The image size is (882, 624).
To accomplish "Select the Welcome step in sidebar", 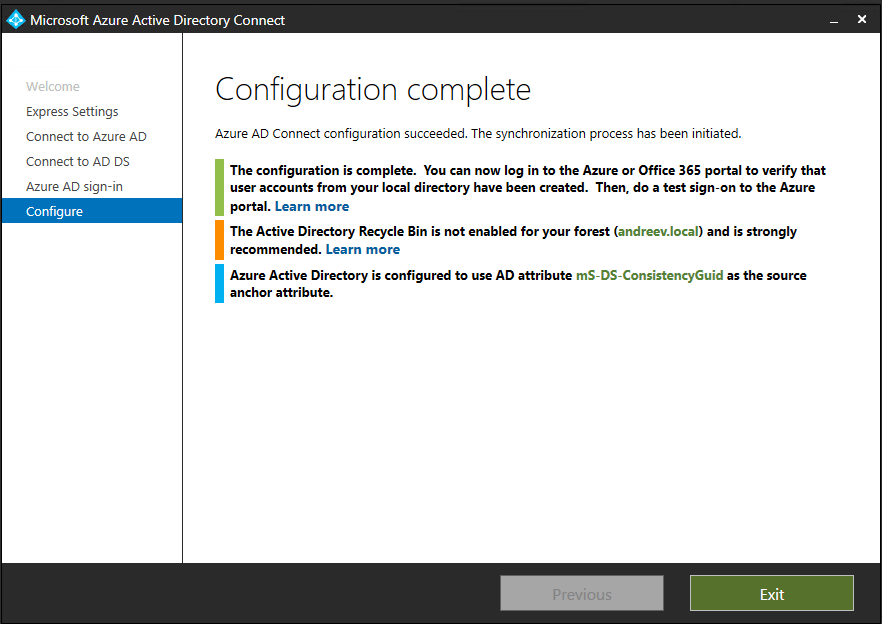I will coord(53,87).
